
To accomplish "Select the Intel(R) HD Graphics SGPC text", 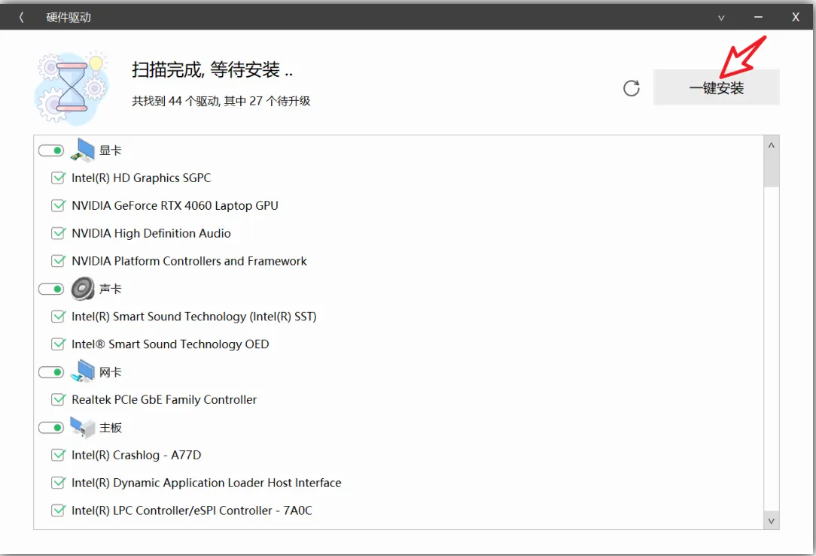I will [141, 178].
